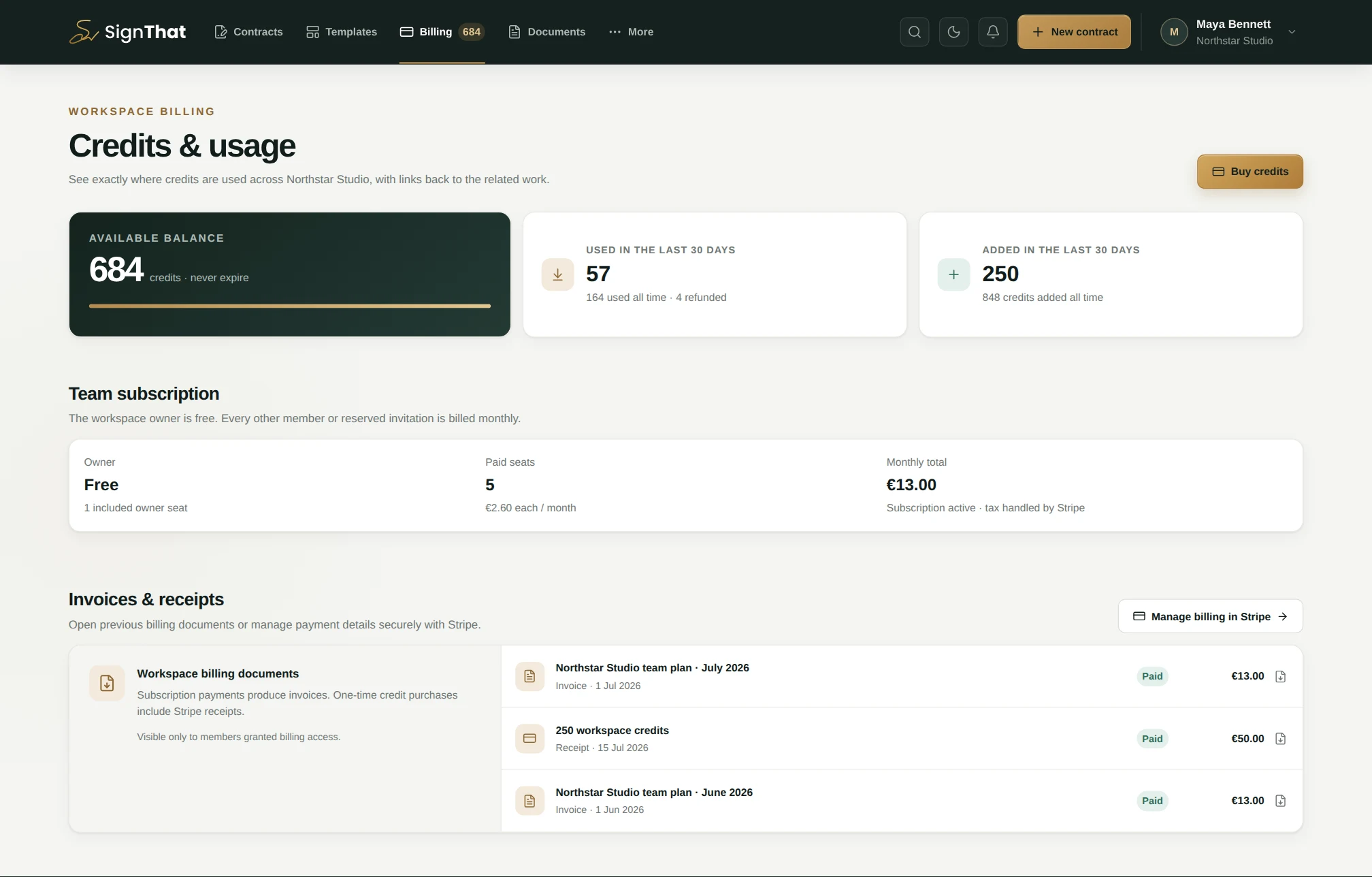Click the €13.00 monthly total value
The height and width of the screenshot is (877, 1372).
[911, 485]
